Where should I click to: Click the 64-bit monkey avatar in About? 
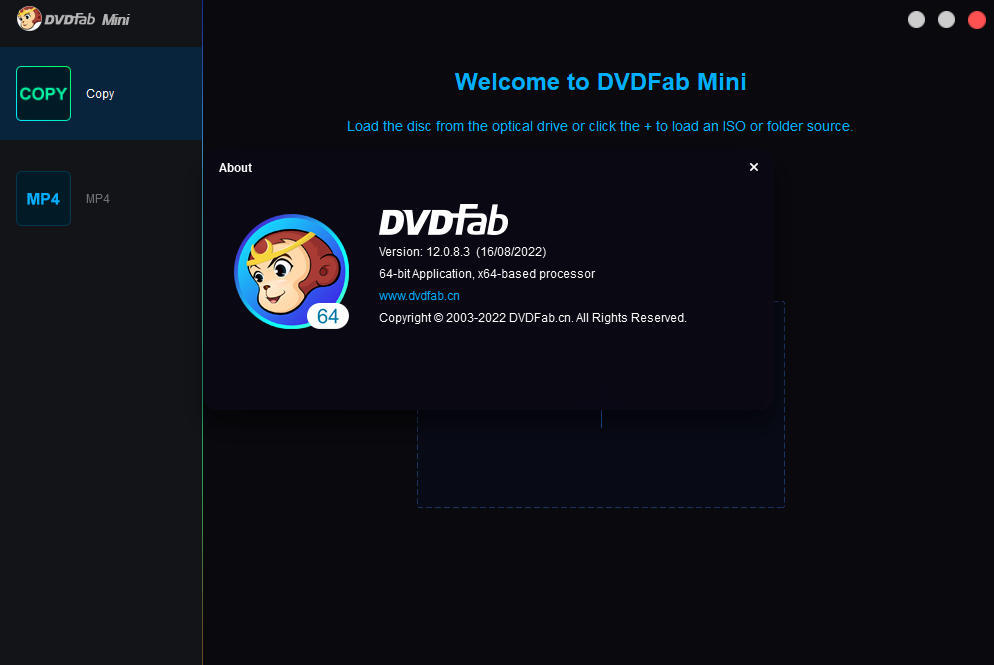point(292,271)
